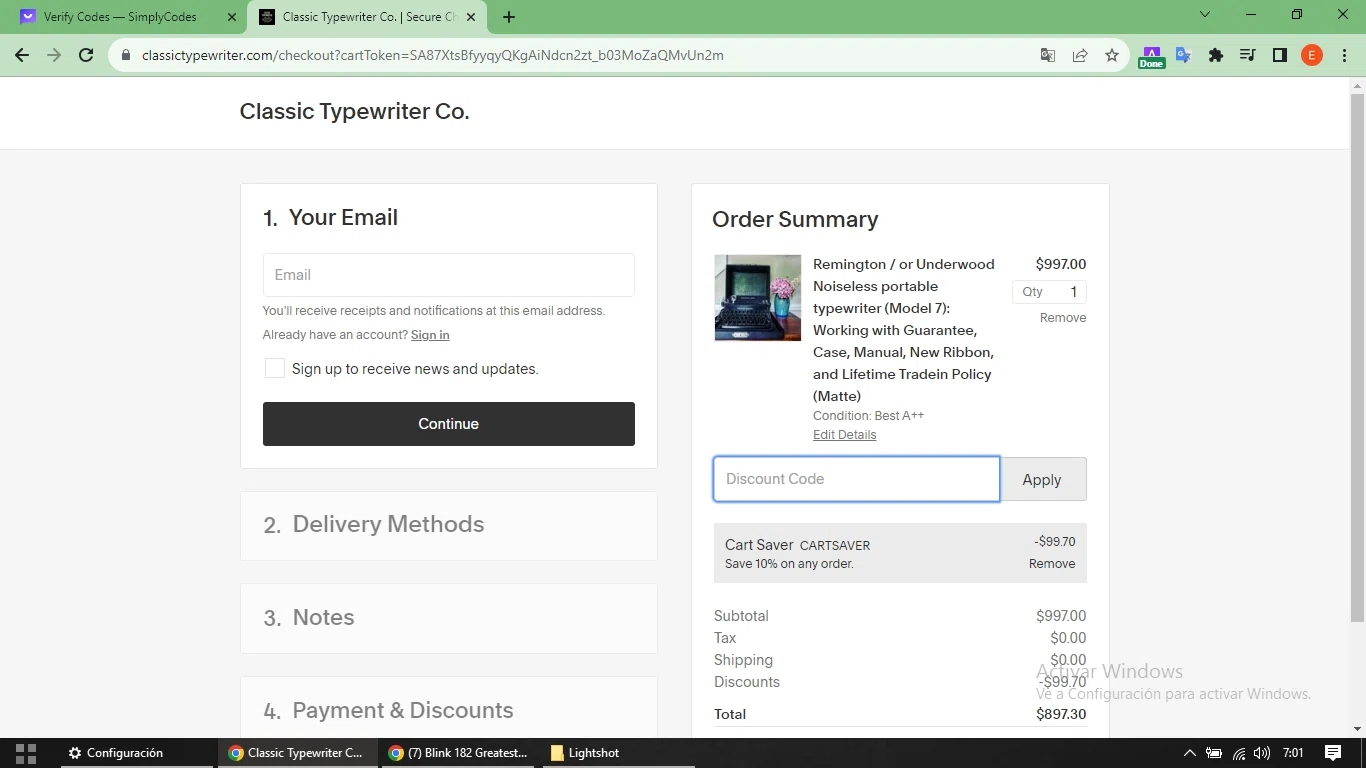This screenshot has height=768, width=1366.
Task: Open the Extensions puzzle icon
Action: click(x=1215, y=55)
